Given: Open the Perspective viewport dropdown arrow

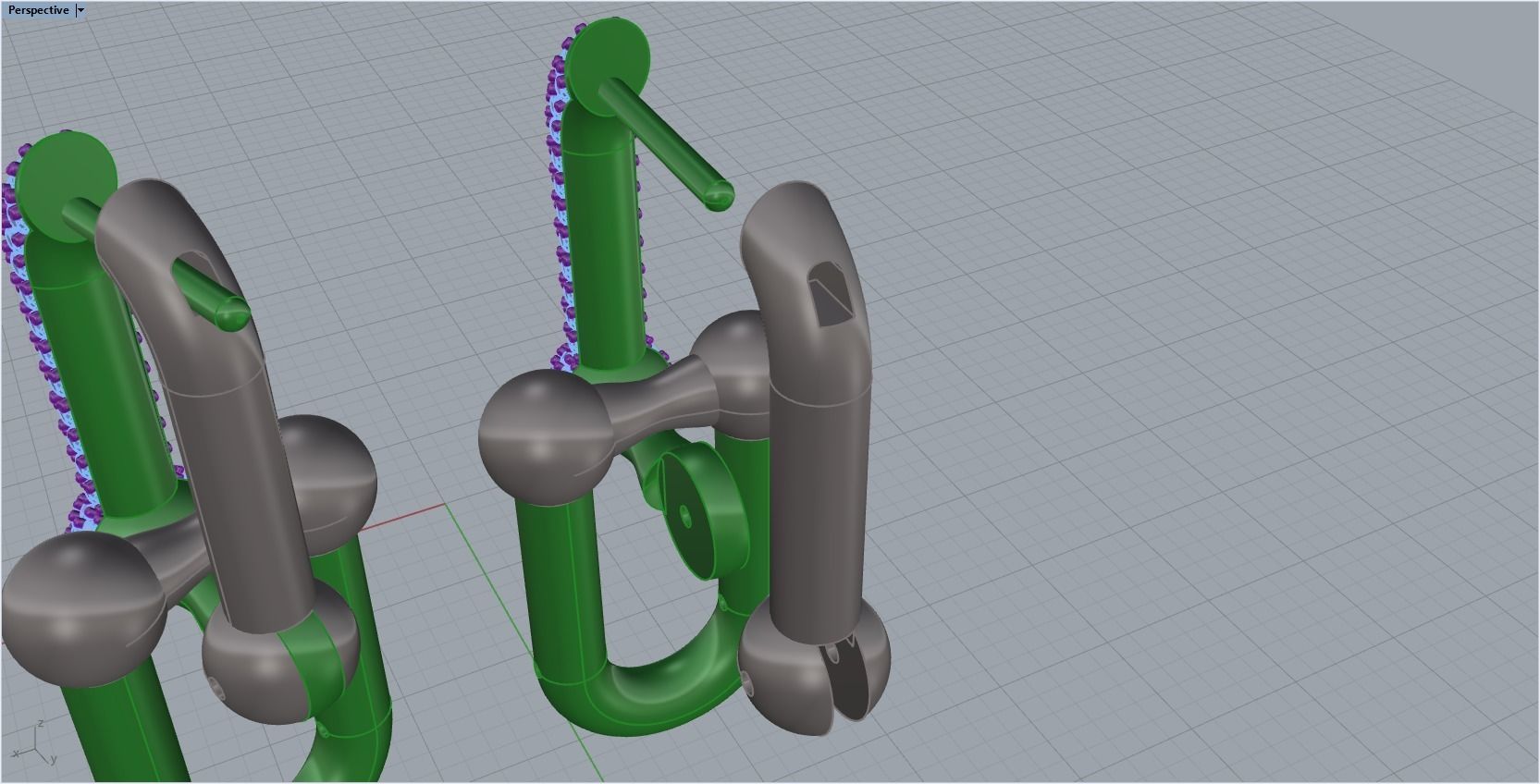Looking at the screenshot, I should [x=80, y=10].
